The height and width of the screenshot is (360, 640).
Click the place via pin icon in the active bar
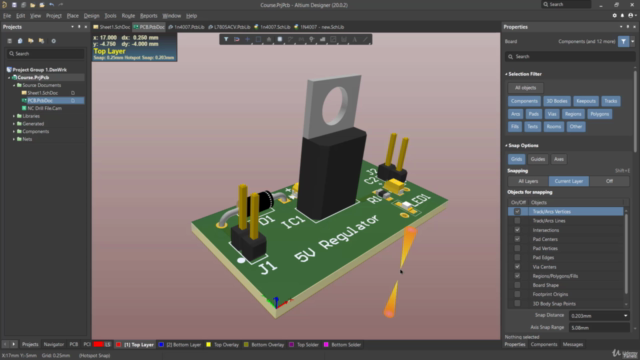coord(311,39)
